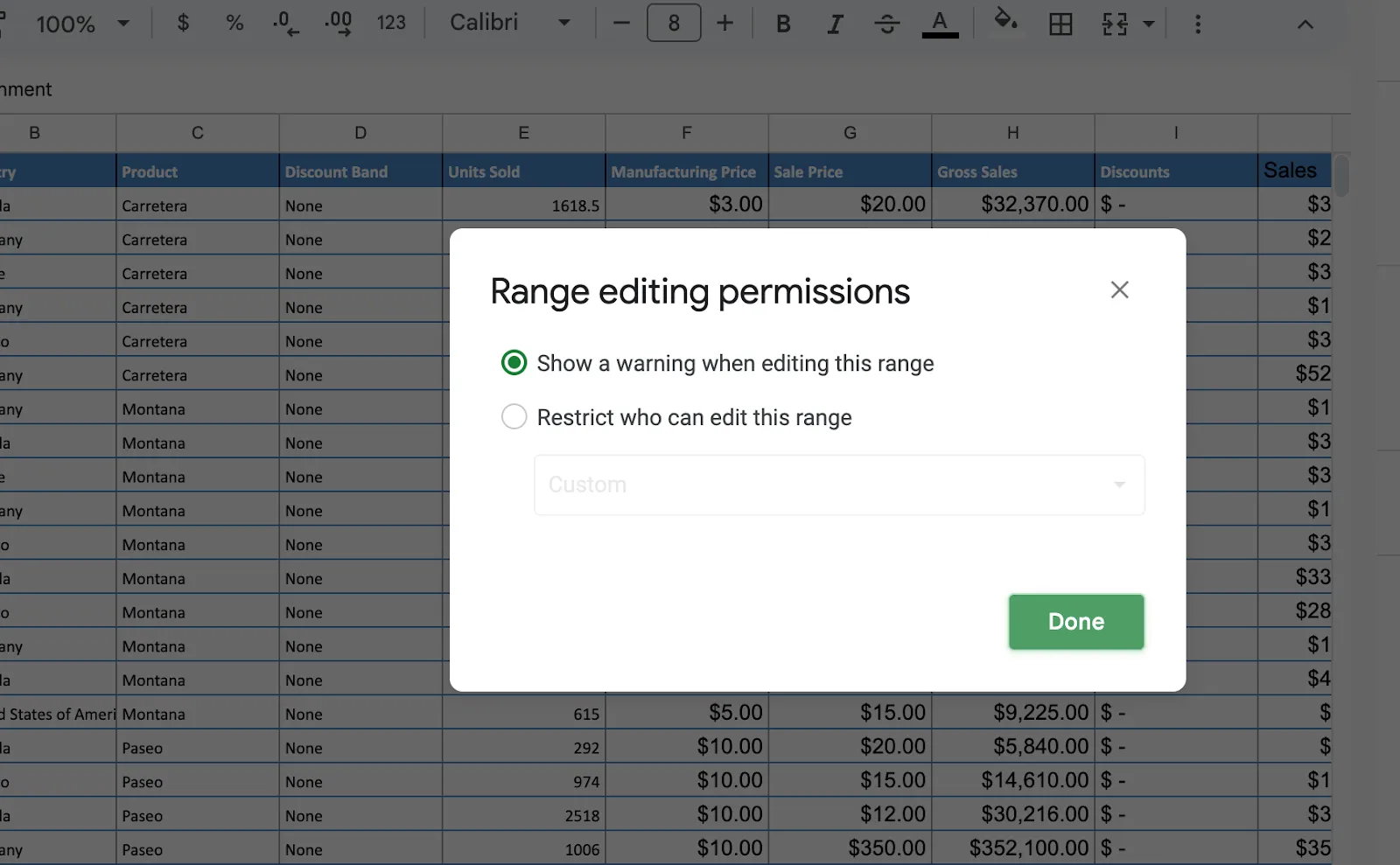1400x865 pixels.
Task: Open more toolbar options (three dots)
Action: [x=1198, y=24]
